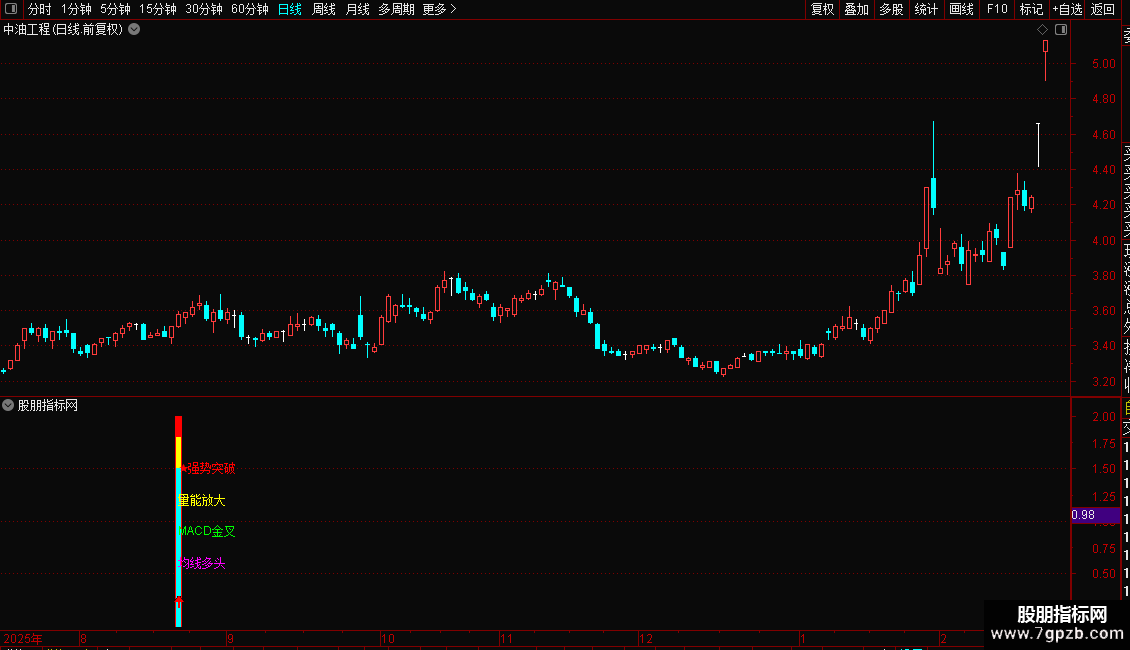Viewport: 1130px width, 650px height.
Task: Open the 股朋指标网 indicator dropdown
Action: coord(8,405)
